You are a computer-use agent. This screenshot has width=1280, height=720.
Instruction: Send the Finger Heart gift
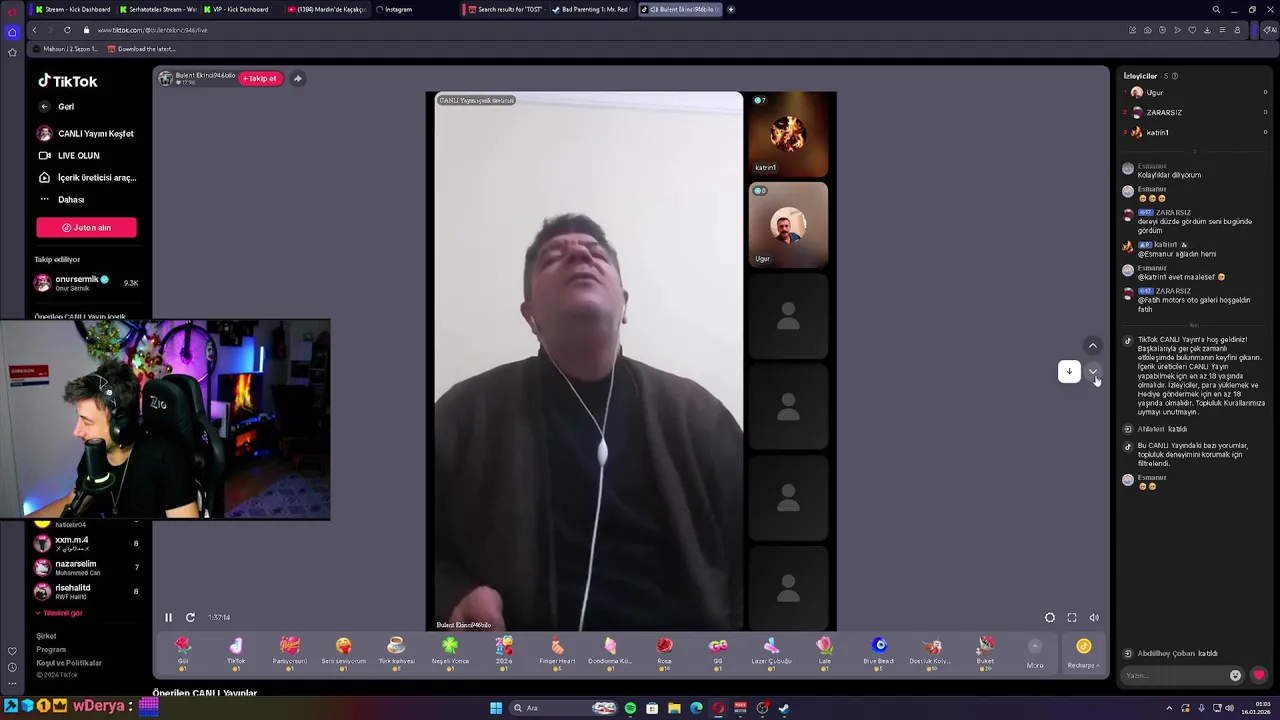pos(557,652)
